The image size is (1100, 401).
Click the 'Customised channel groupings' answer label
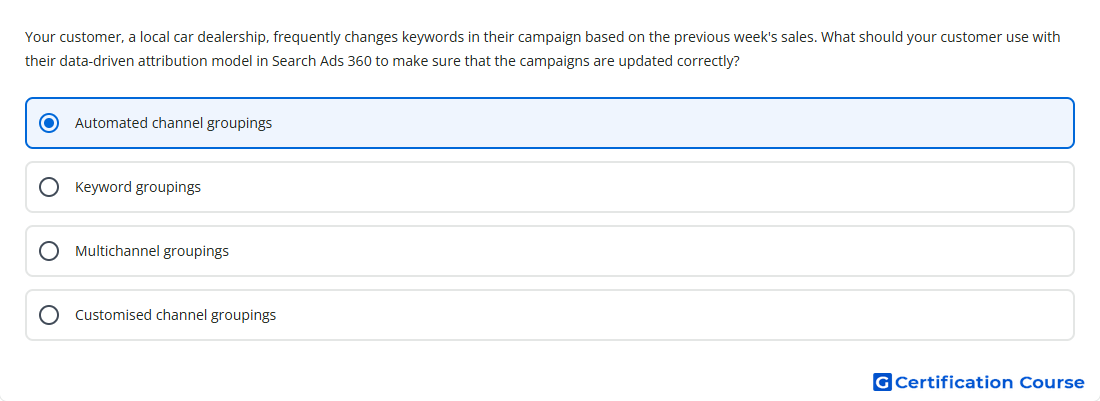coord(175,315)
